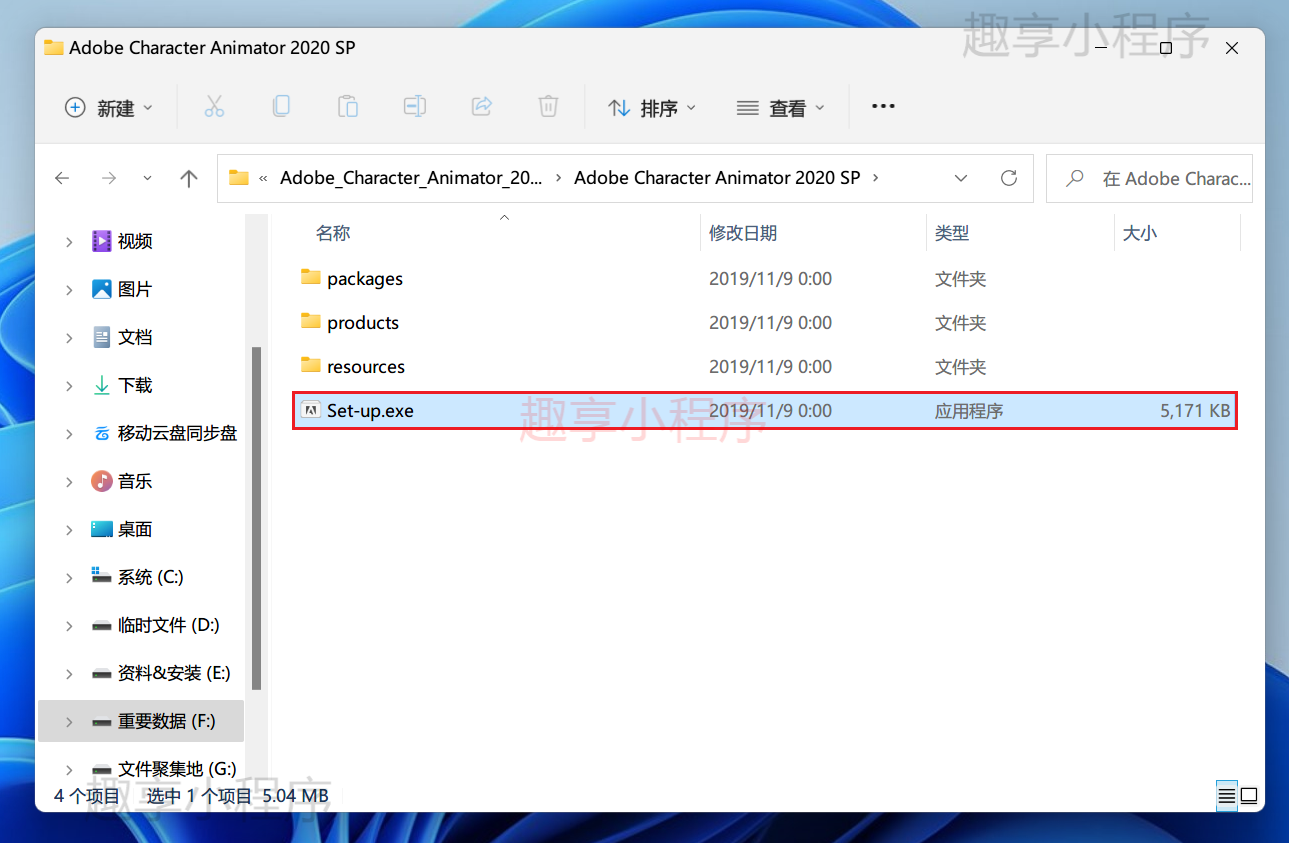Go up one folder level
1289x843 pixels.
[x=189, y=178]
